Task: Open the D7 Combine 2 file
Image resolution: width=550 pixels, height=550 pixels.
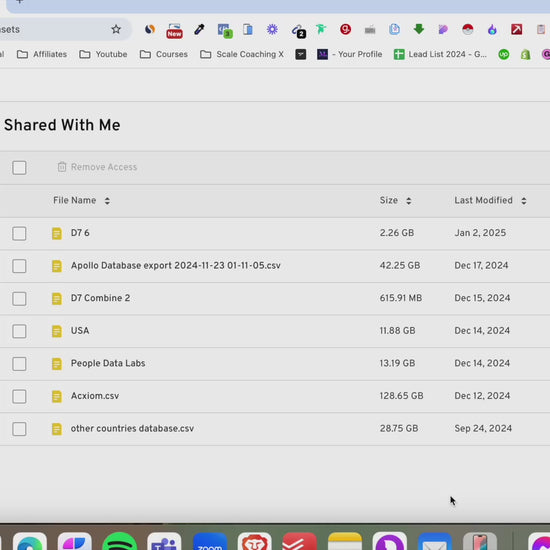Action: (x=100, y=298)
